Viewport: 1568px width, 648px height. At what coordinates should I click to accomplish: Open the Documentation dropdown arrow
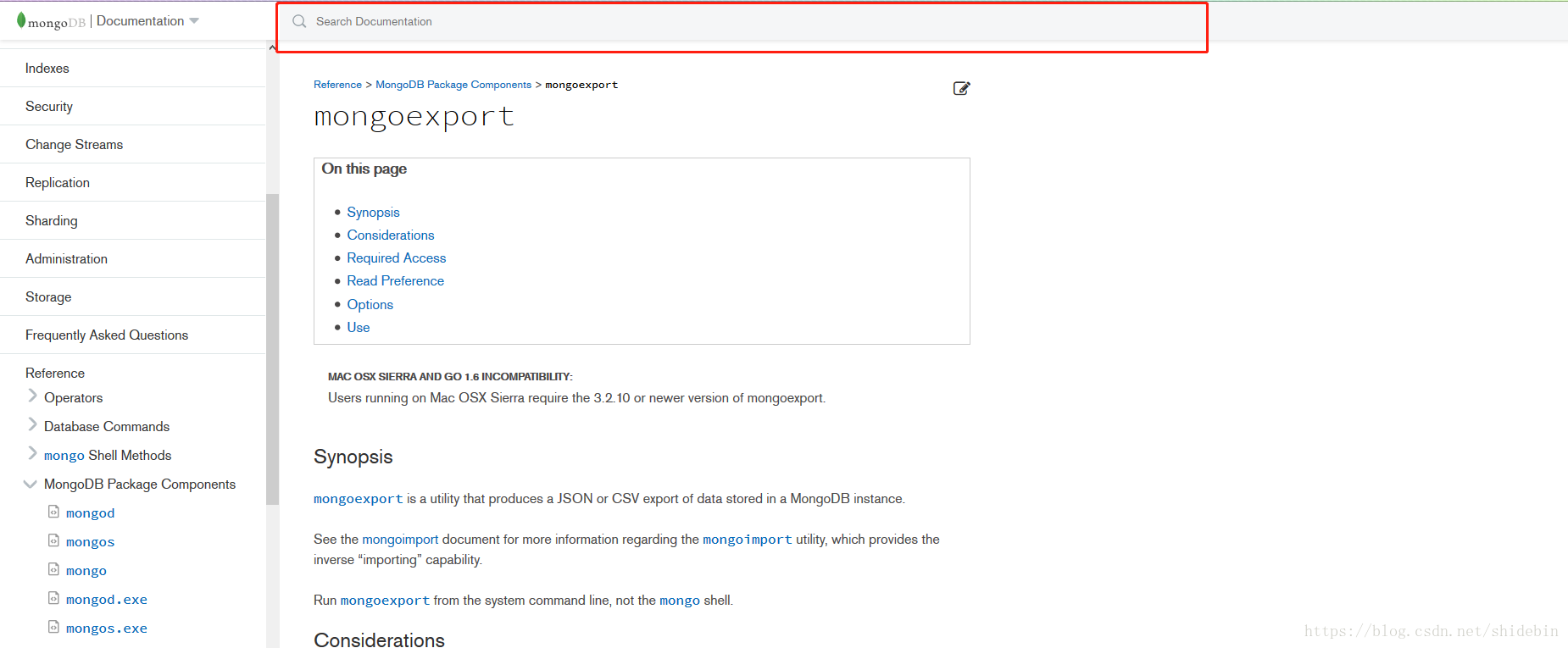click(x=194, y=21)
